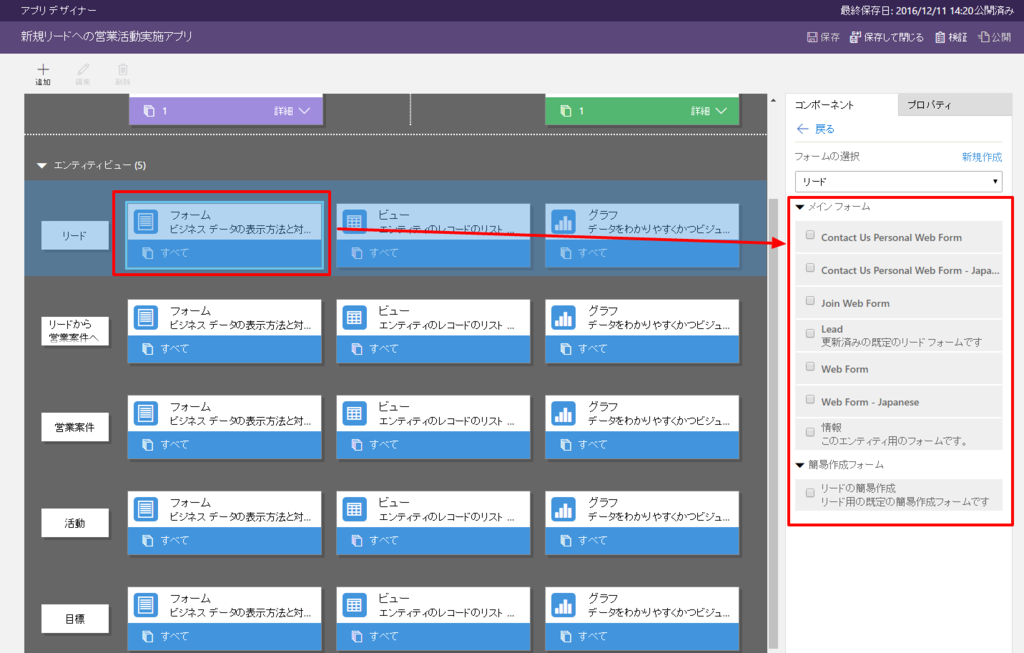Click 公開 publish button
The width and height of the screenshot is (1024, 653).
click(995, 37)
